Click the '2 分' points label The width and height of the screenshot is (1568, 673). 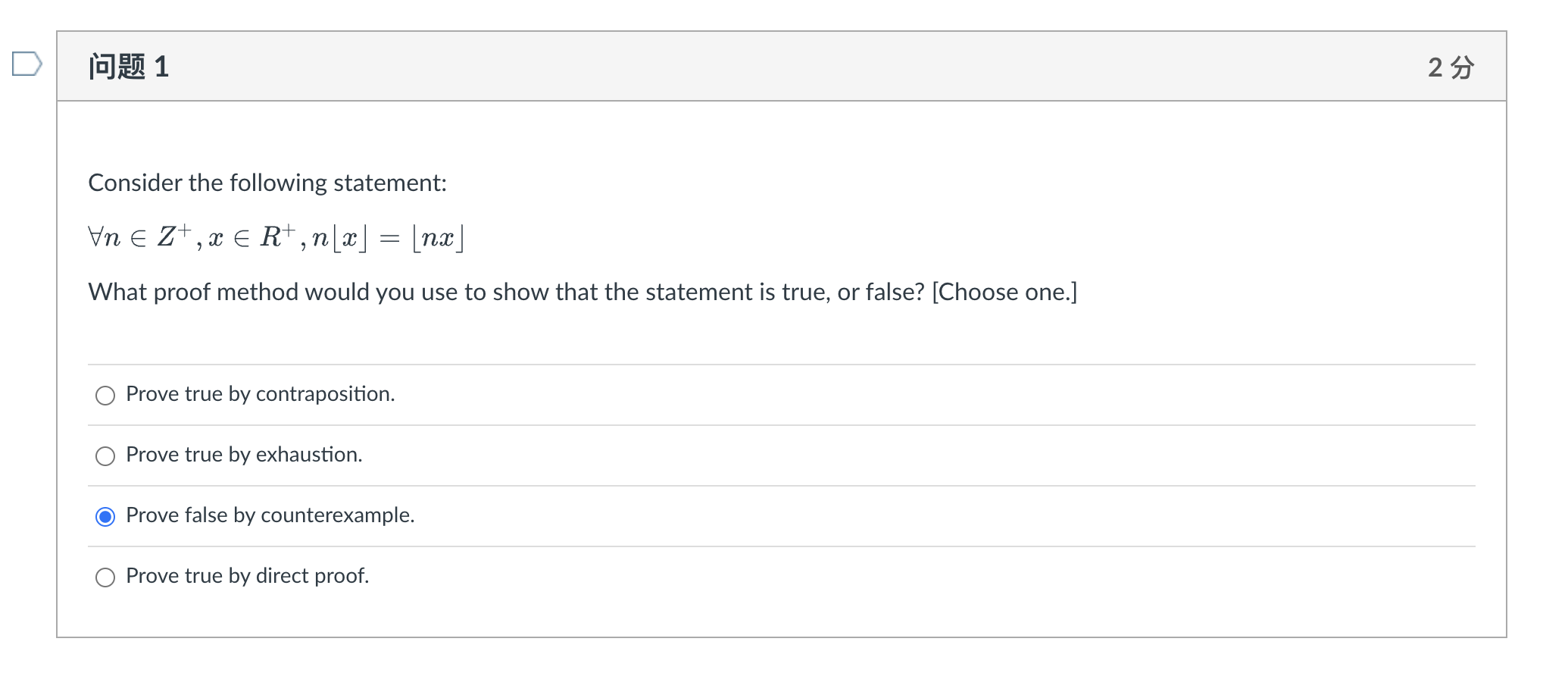(x=1448, y=67)
